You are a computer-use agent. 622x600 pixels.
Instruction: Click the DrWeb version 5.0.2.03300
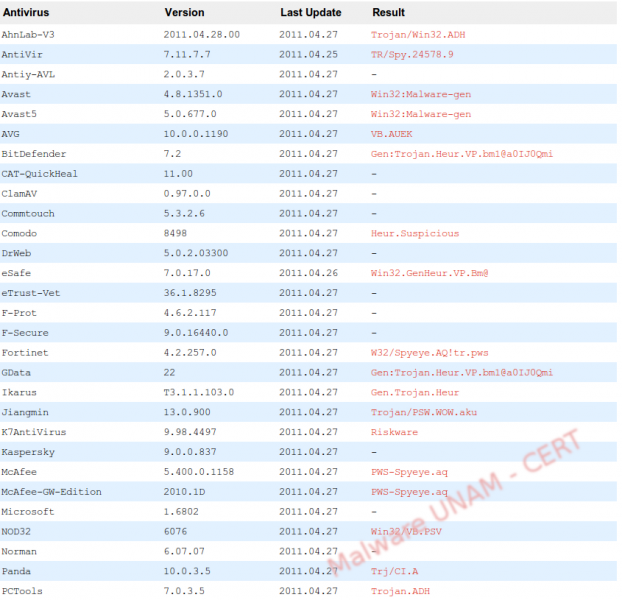(x=196, y=253)
